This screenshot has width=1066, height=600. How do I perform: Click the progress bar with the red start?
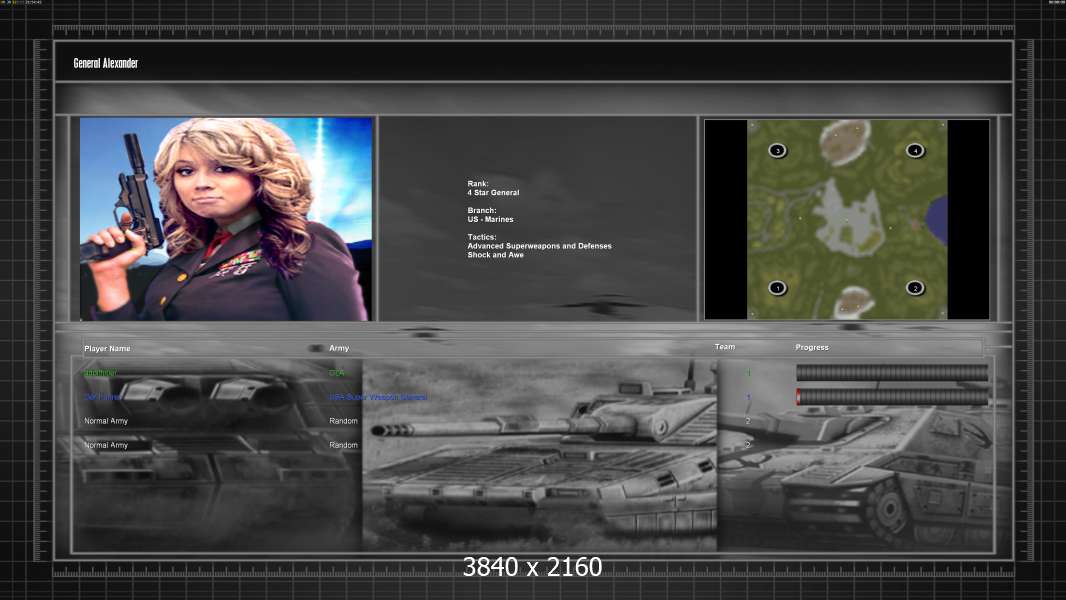tap(892, 397)
